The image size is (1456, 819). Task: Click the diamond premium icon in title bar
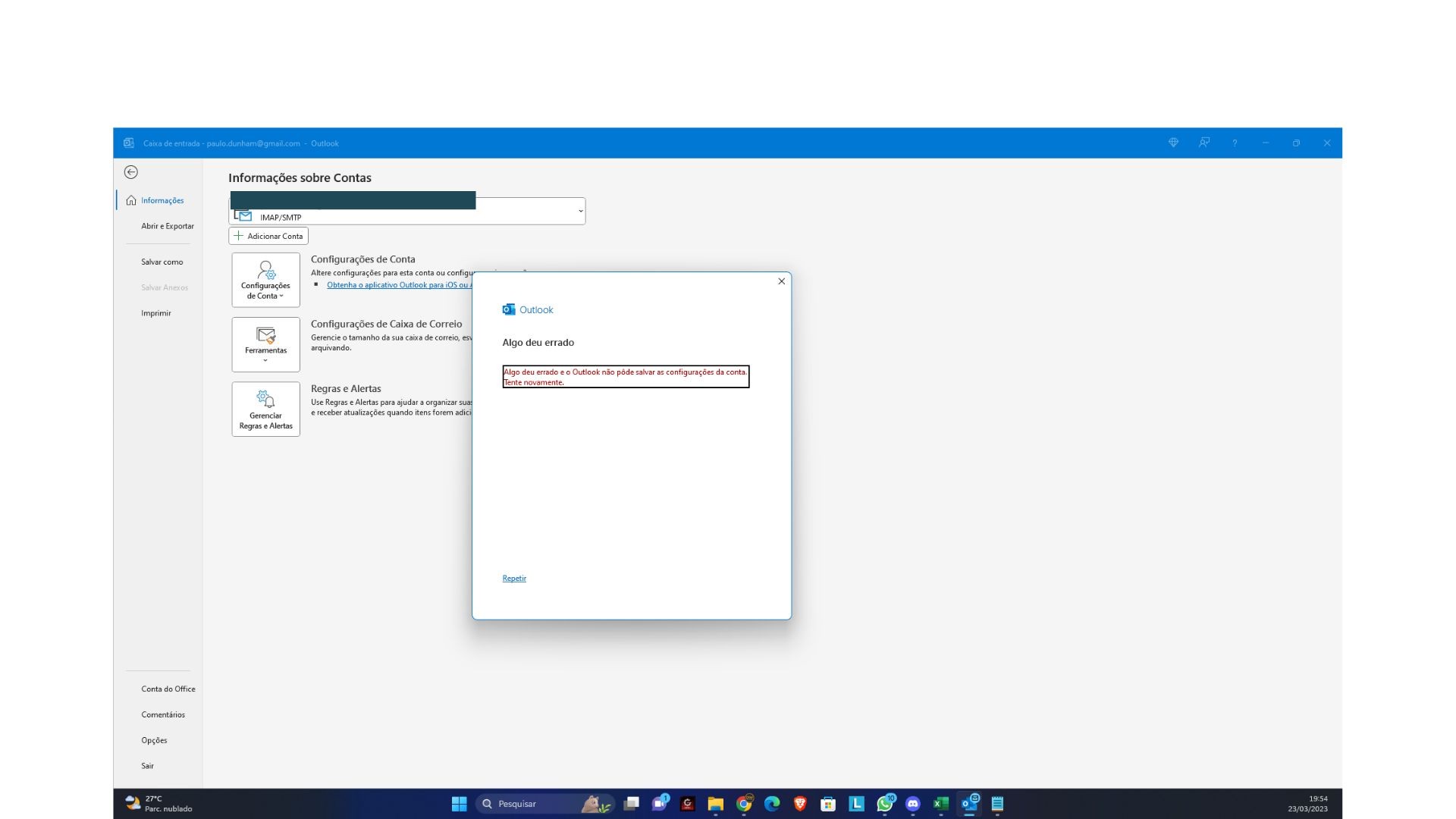pos(1173,143)
